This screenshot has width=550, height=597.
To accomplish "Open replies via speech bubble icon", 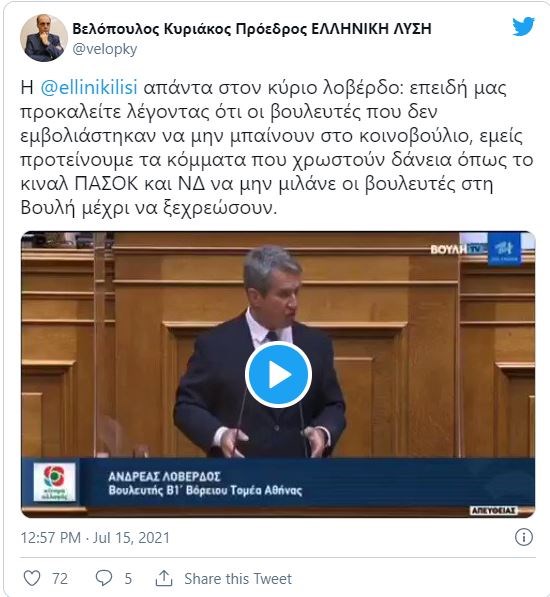I will click(x=104, y=578).
